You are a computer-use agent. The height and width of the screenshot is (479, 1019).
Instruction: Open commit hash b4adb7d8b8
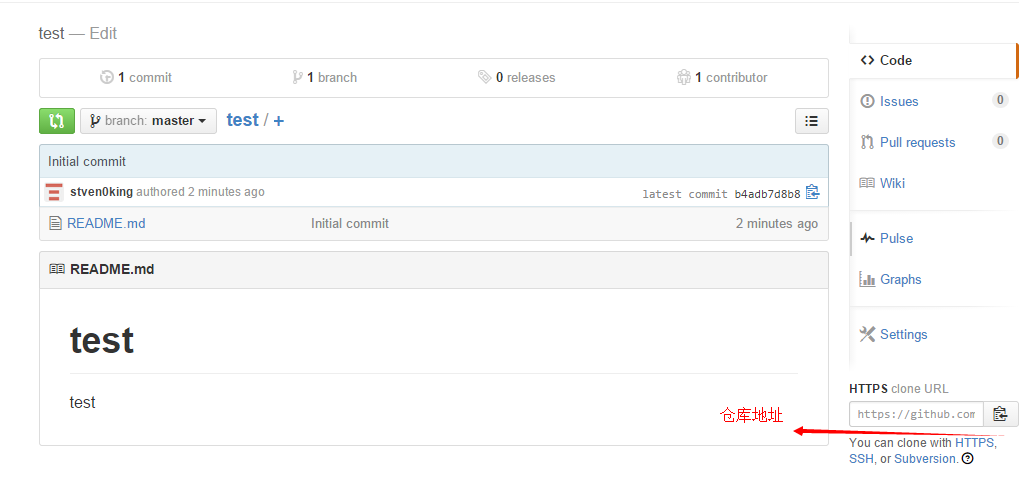tap(767, 194)
